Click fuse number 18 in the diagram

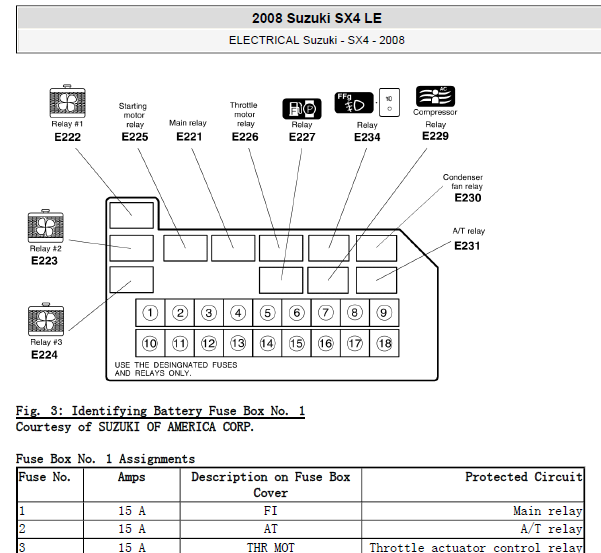click(x=384, y=343)
